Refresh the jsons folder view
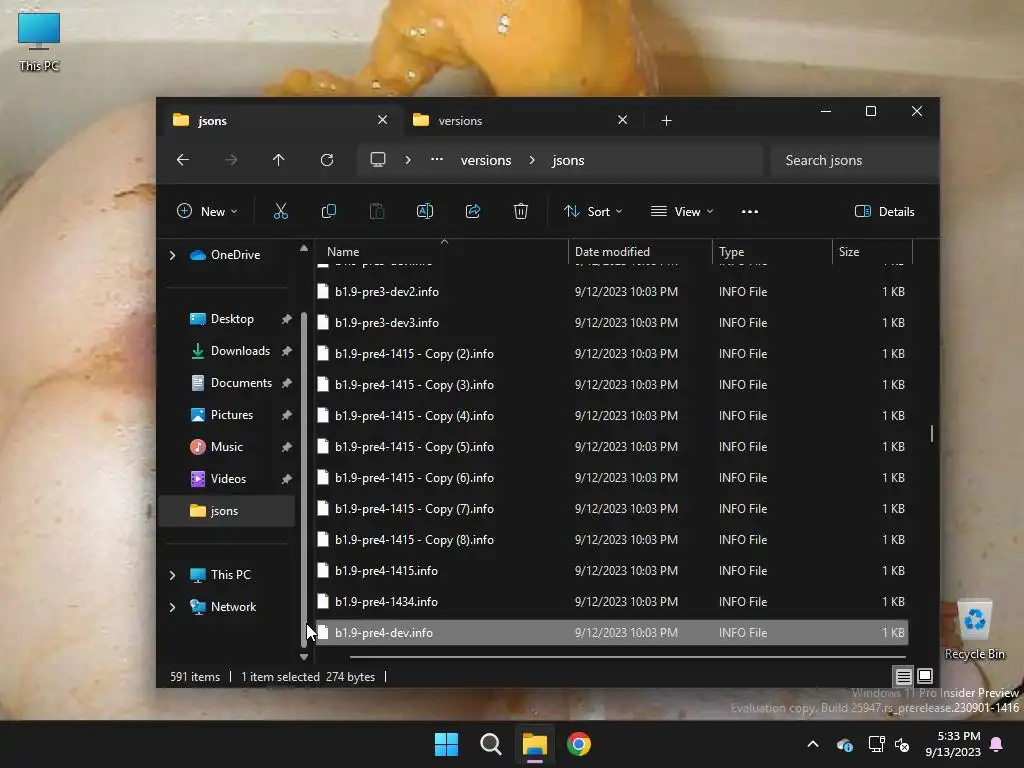 (327, 160)
